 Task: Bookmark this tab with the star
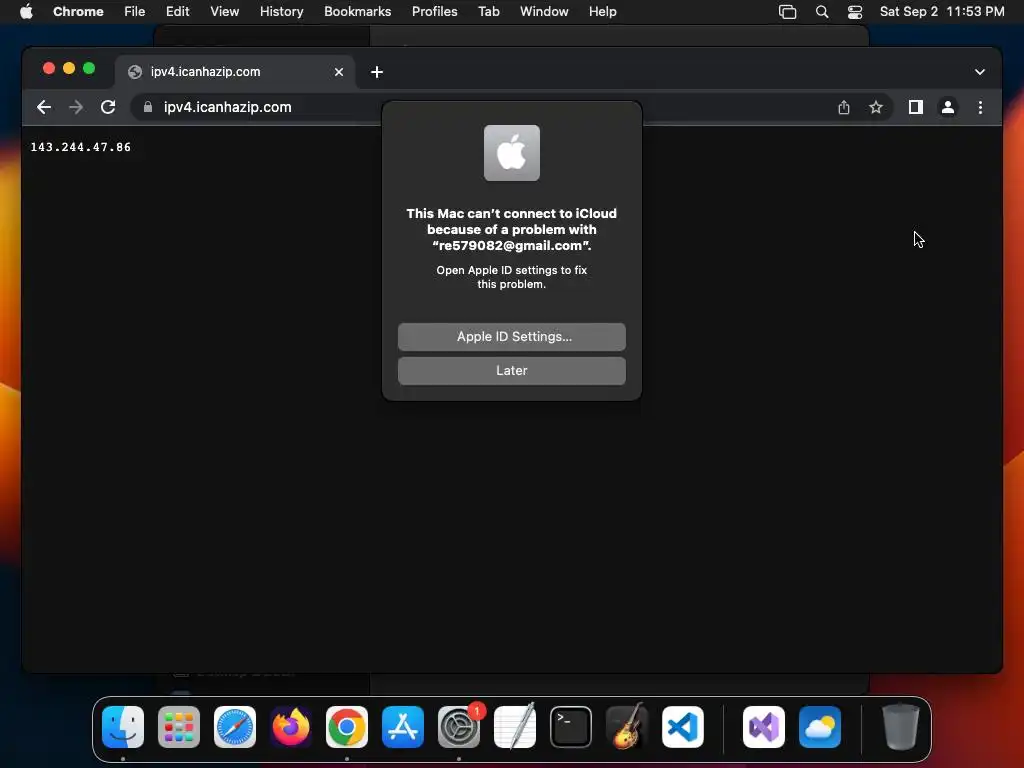click(876, 107)
